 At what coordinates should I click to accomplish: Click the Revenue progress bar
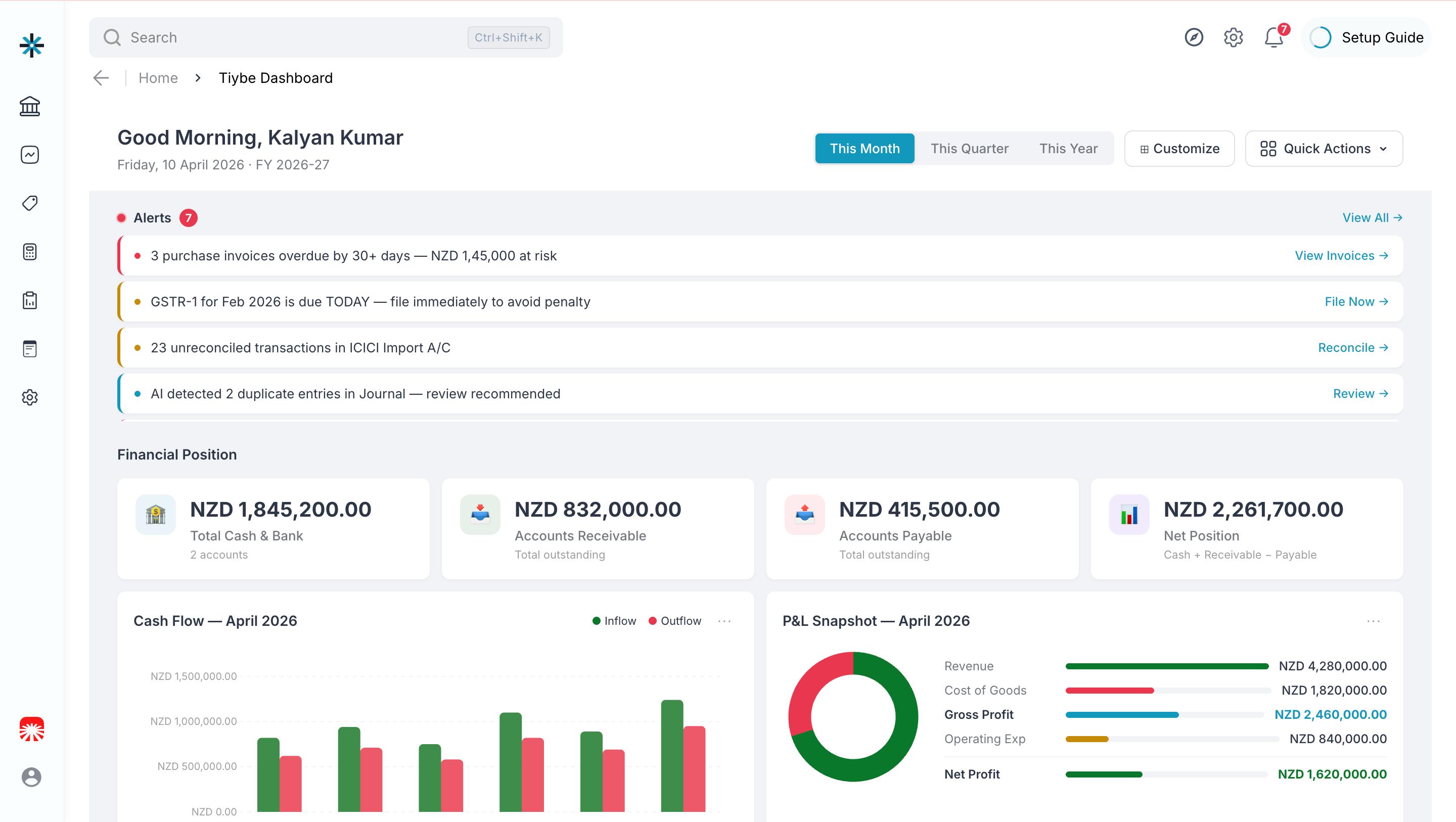(x=1167, y=666)
